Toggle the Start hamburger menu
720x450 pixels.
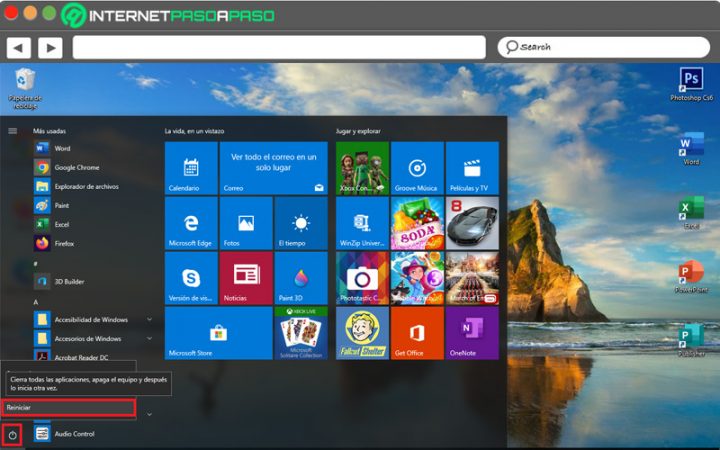point(12,130)
